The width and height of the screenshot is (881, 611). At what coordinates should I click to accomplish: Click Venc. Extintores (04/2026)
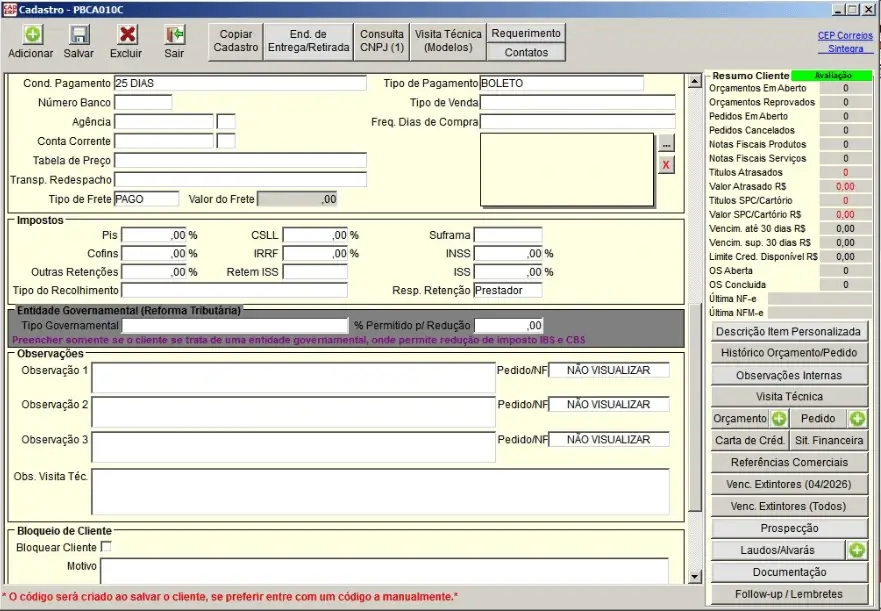click(x=789, y=485)
